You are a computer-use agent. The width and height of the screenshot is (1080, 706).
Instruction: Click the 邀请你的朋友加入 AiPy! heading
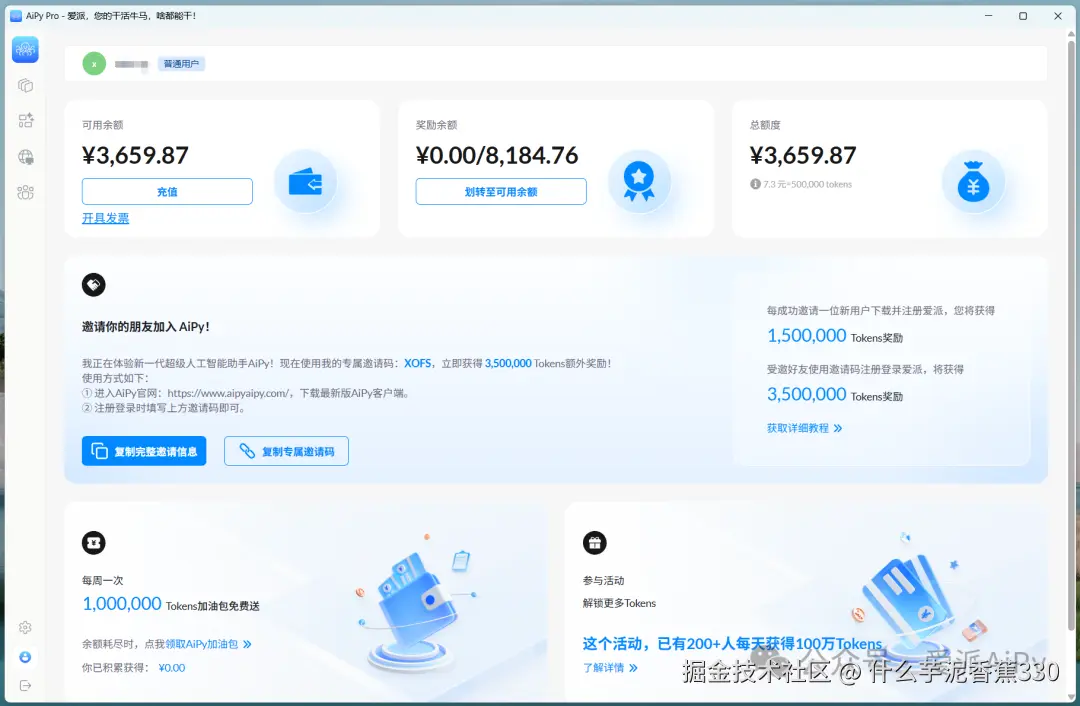(x=145, y=326)
